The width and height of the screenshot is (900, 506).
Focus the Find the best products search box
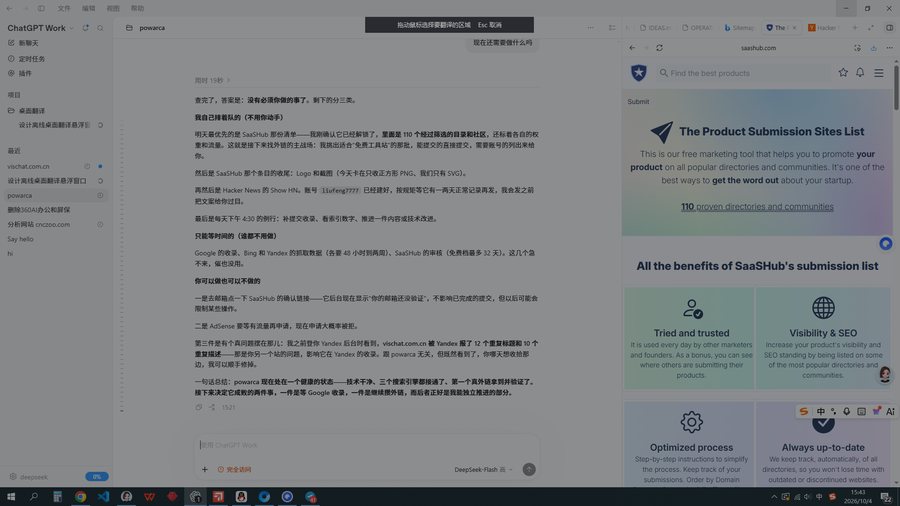tap(743, 73)
